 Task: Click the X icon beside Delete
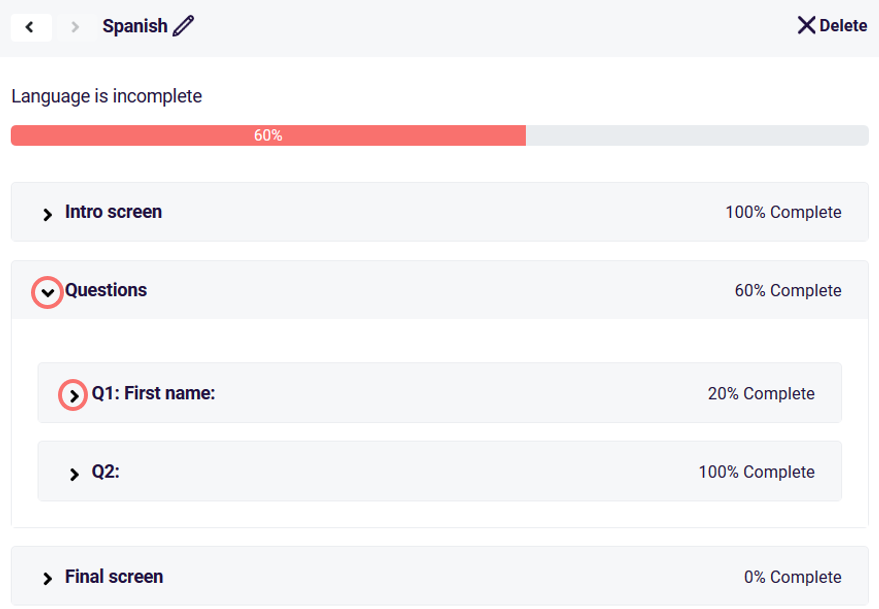pyautogui.click(x=806, y=25)
